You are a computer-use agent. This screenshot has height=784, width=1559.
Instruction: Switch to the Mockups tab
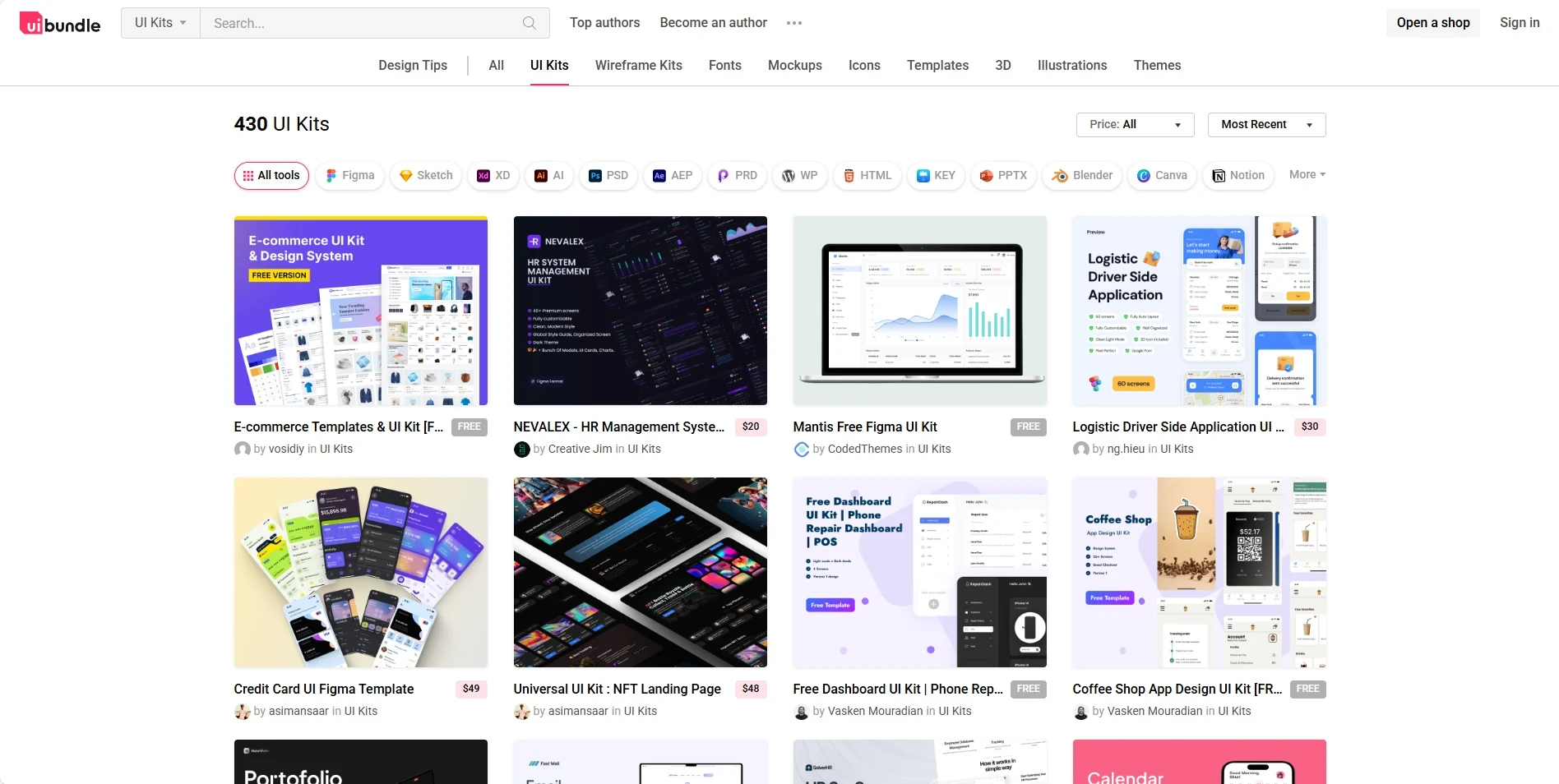click(x=794, y=66)
